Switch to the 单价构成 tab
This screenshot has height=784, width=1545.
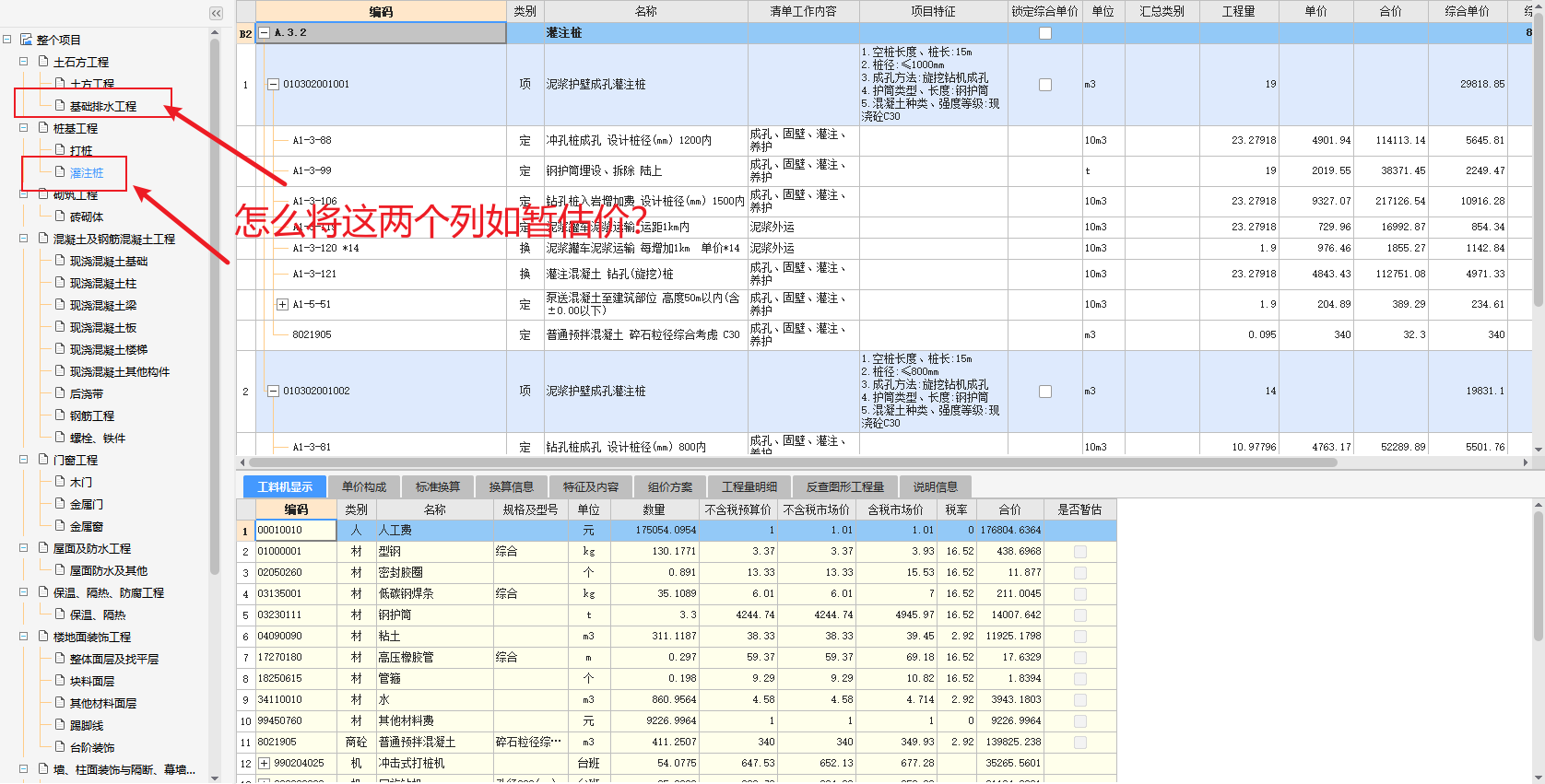tap(364, 487)
